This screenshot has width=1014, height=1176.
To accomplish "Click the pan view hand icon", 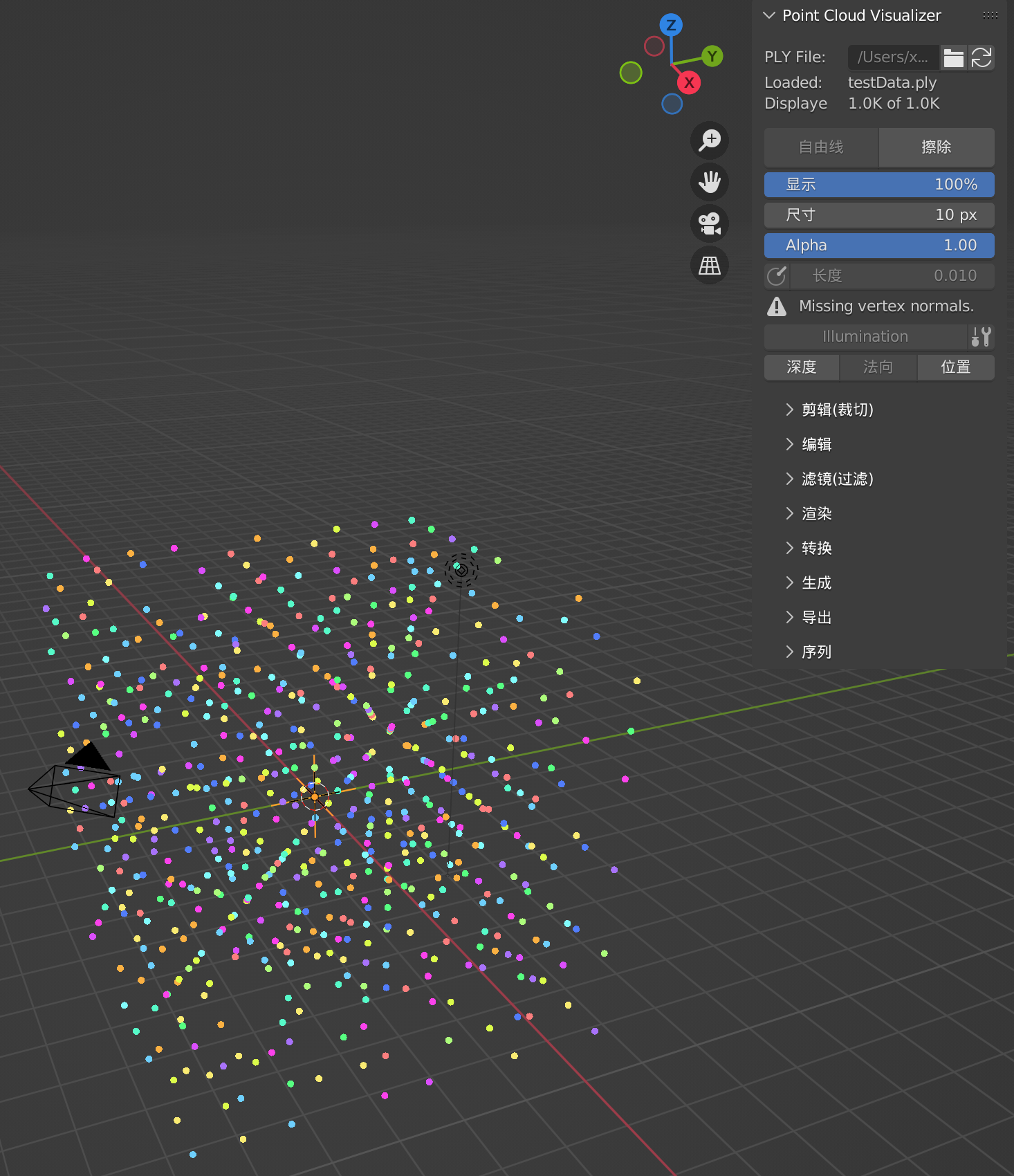I will [x=710, y=182].
